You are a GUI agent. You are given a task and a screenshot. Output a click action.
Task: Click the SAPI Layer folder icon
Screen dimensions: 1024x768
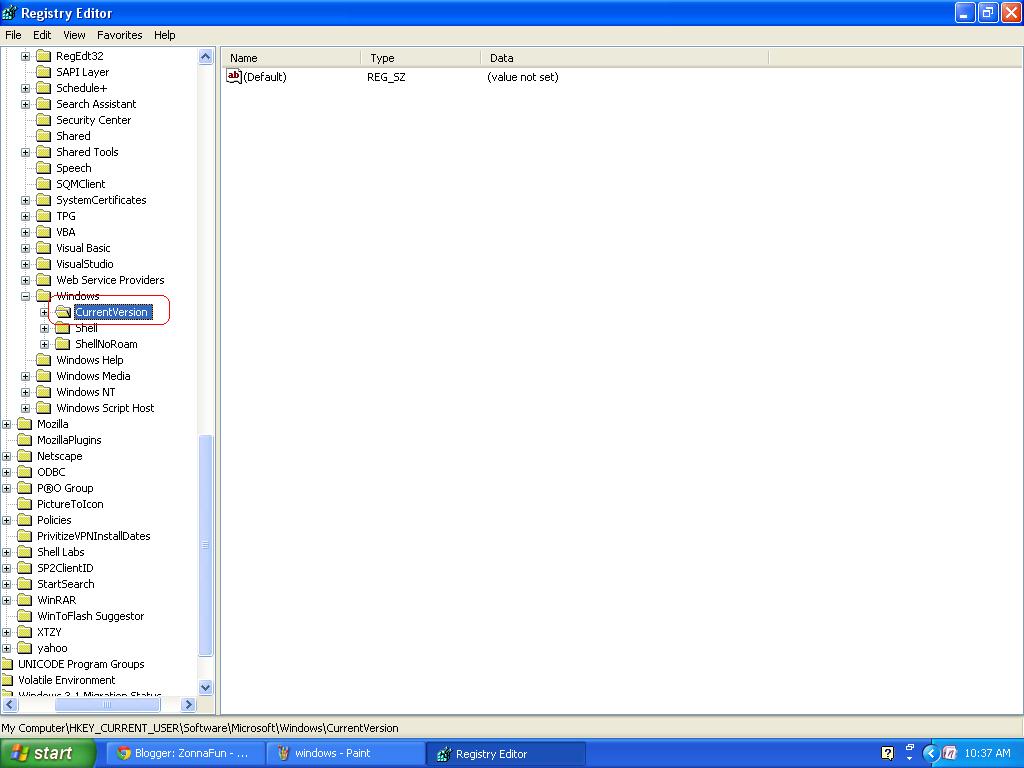click(x=44, y=72)
